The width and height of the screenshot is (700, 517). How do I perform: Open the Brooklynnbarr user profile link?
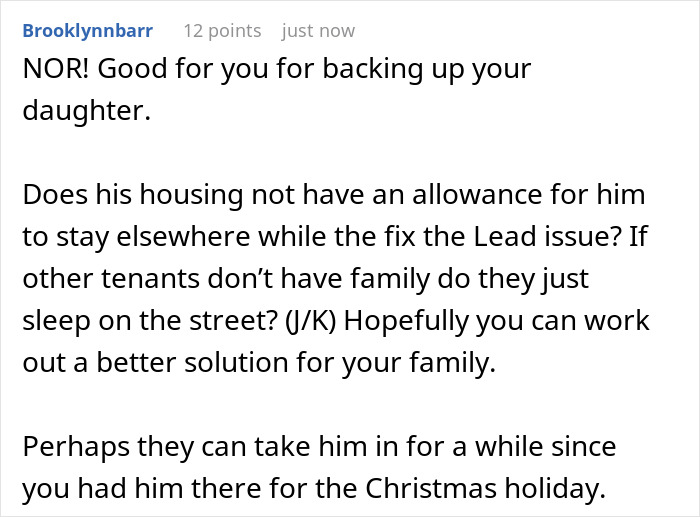click(x=88, y=31)
